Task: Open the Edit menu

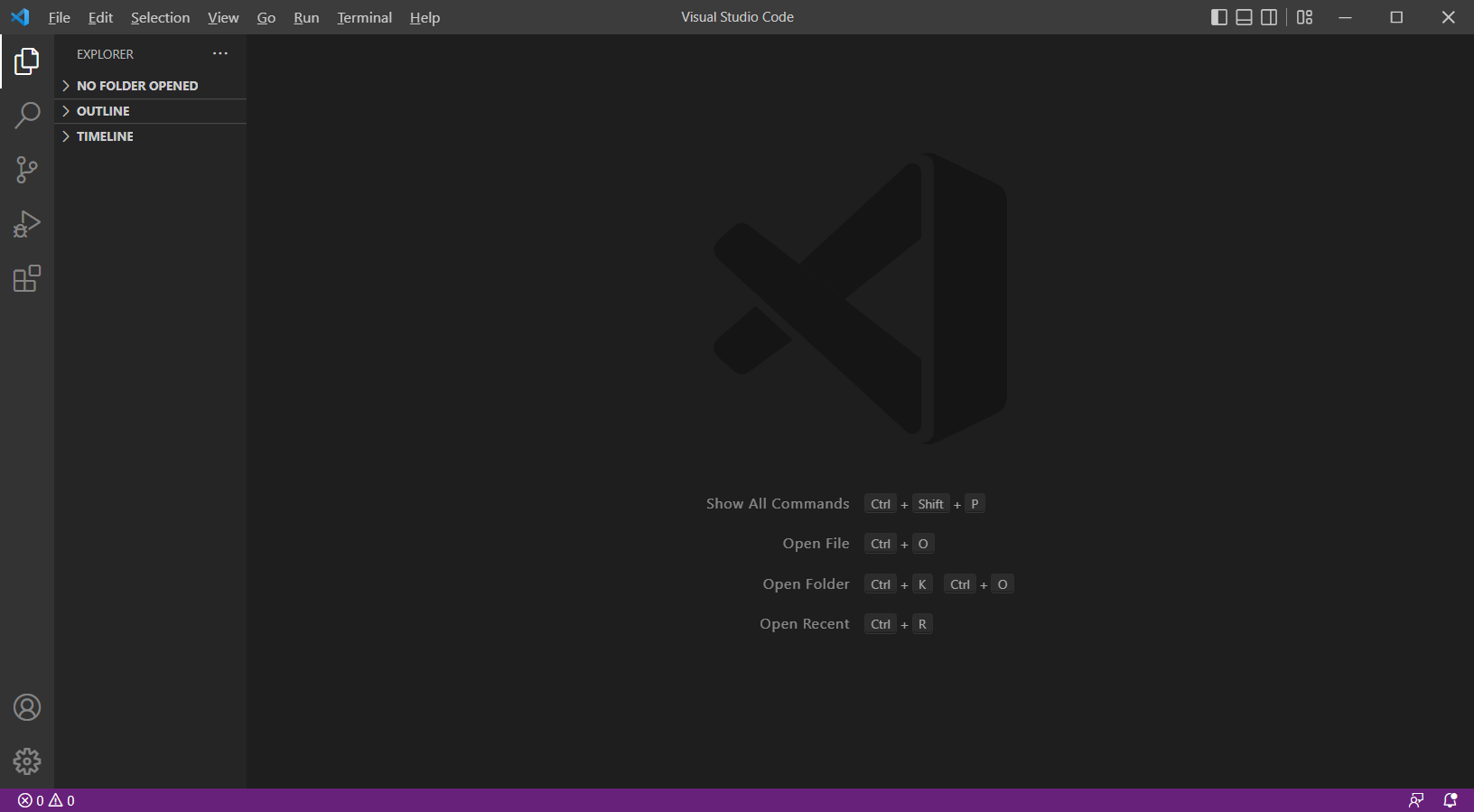Action: [x=100, y=17]
